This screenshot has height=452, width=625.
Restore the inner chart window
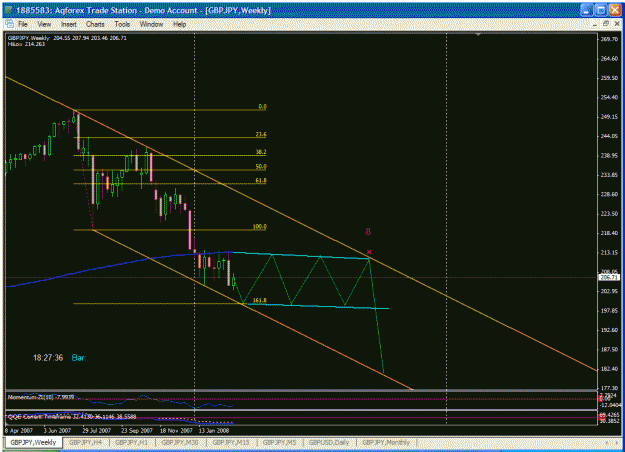point(606,24)
